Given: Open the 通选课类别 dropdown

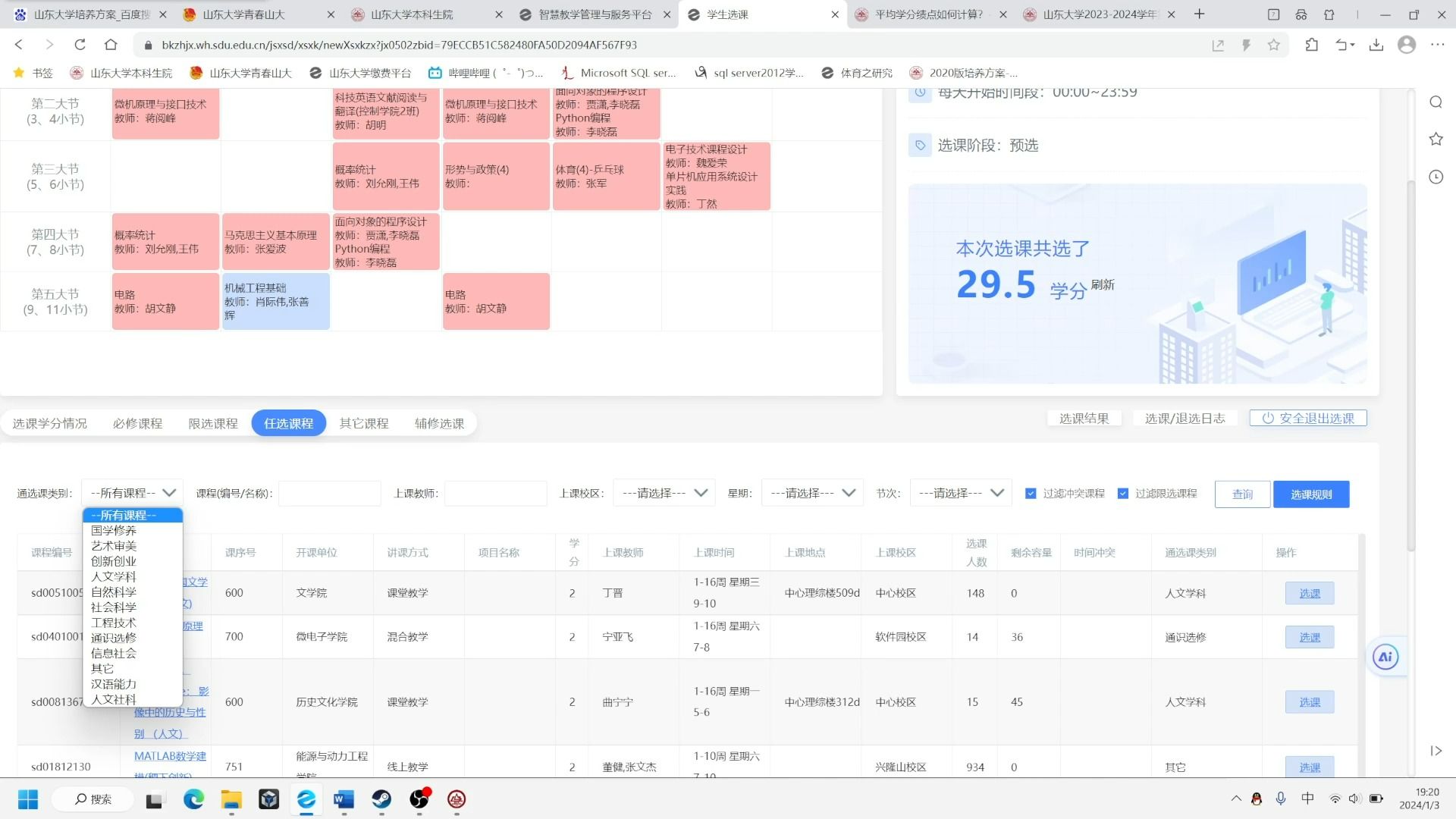Looking at the screenshot, I should [x=133, y=493].
